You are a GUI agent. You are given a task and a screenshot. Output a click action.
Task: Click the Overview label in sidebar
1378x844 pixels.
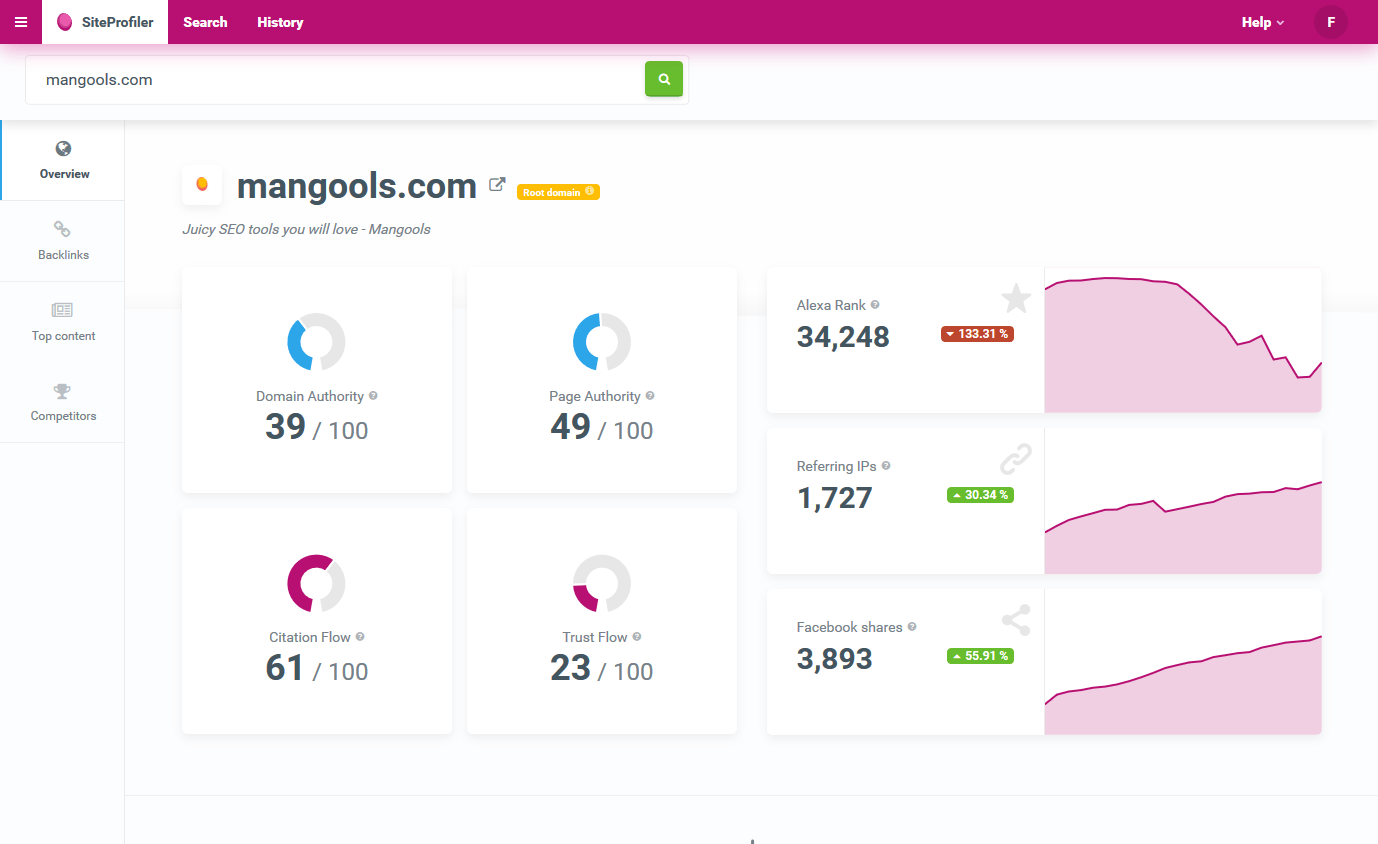click(64, 174)
